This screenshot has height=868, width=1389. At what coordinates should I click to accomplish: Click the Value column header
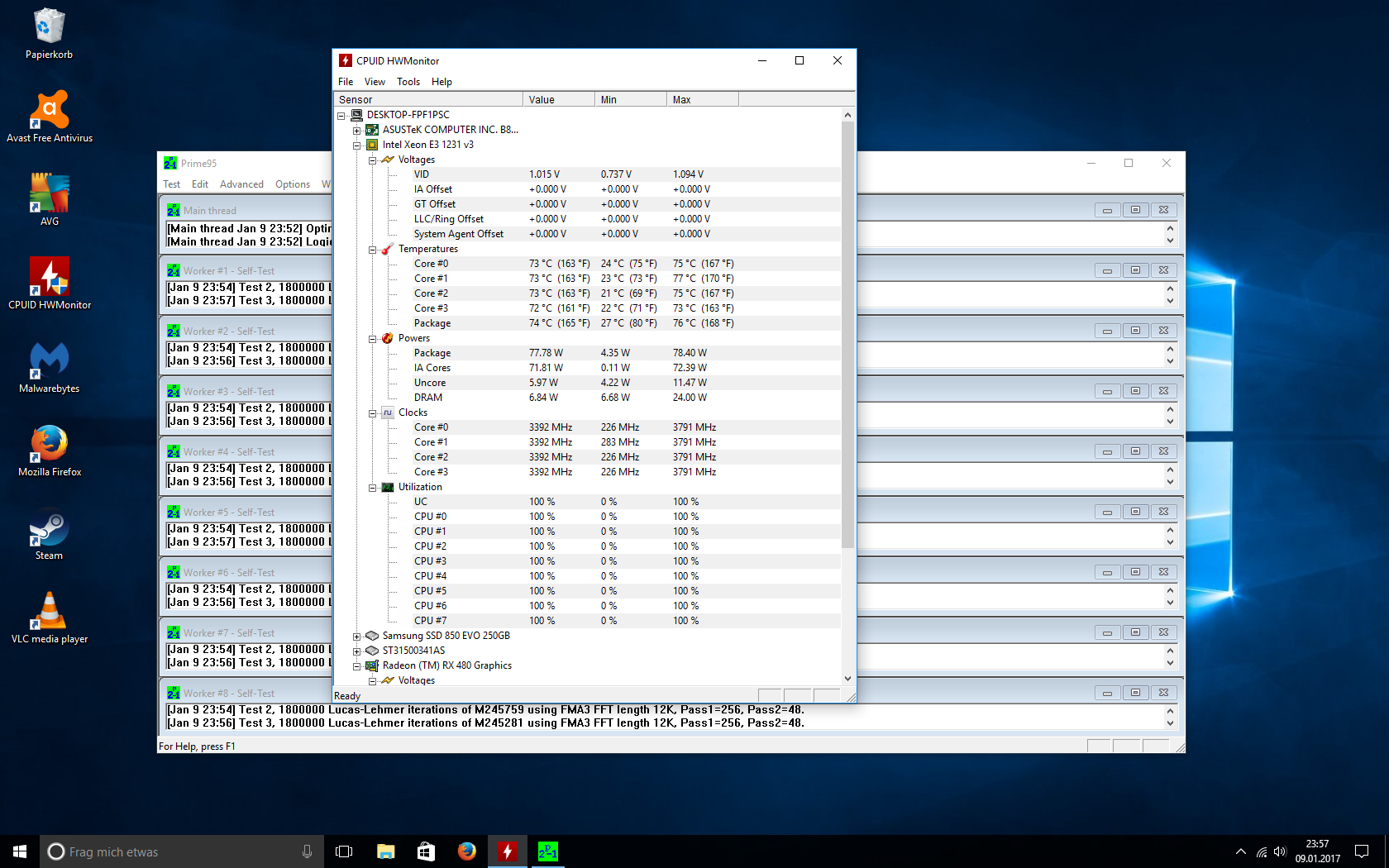(x=559, y=99)
